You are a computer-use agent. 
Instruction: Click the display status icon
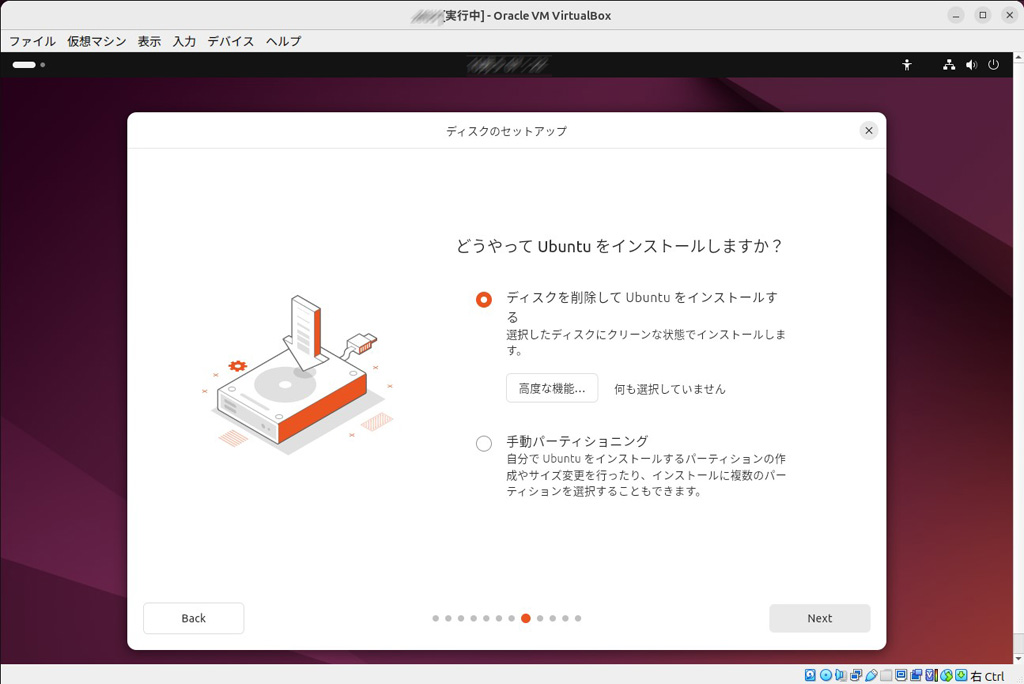click(x=901, y=675)
